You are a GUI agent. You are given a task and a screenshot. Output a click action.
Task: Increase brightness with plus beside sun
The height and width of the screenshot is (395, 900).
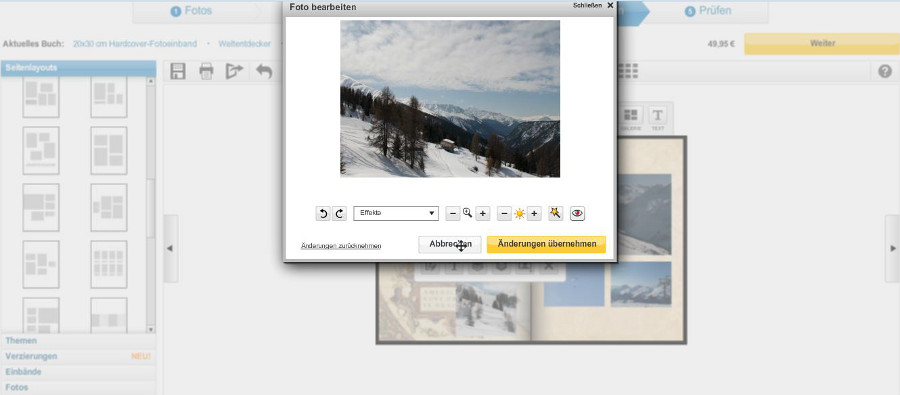tap(534, 214)
